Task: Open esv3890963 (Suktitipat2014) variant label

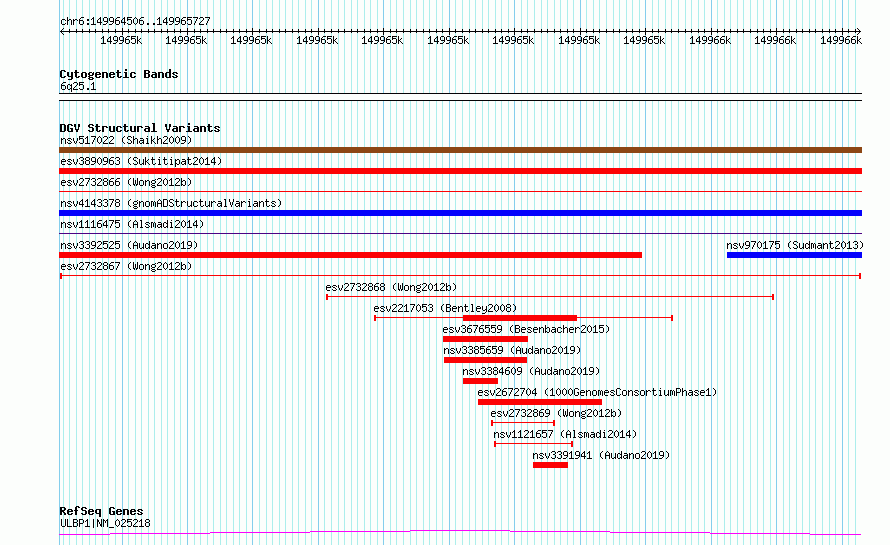Action: [141, 161]
